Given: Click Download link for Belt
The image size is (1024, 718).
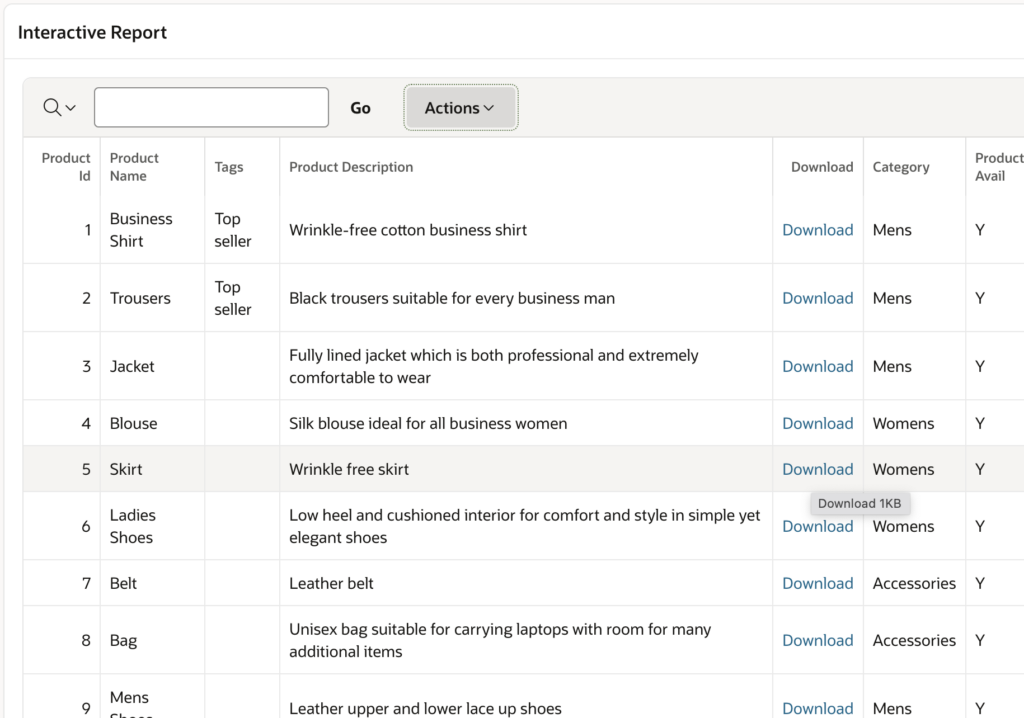Looking at the screenshot, I should (817, 583).
